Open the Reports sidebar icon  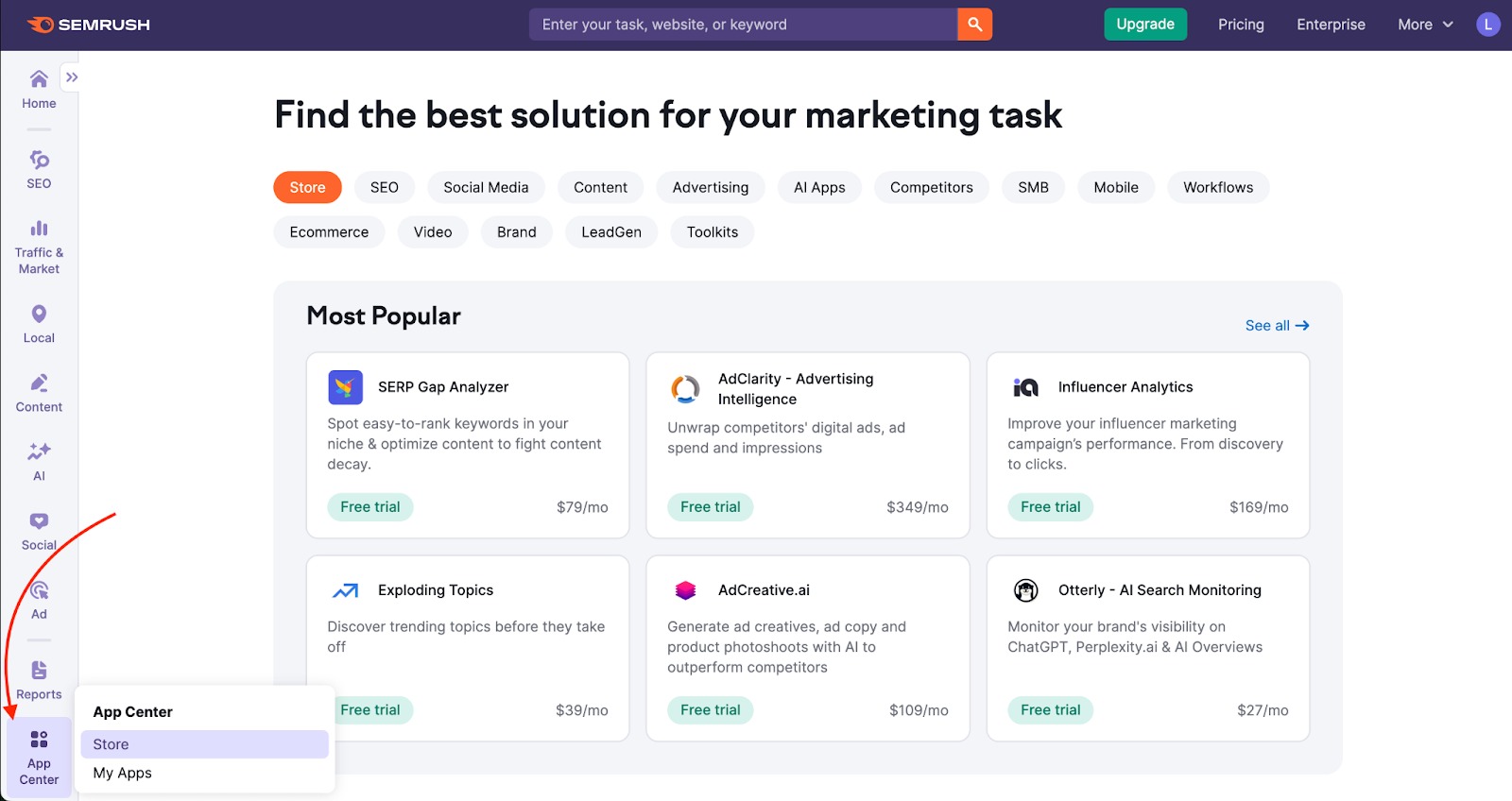pos(39,680)
